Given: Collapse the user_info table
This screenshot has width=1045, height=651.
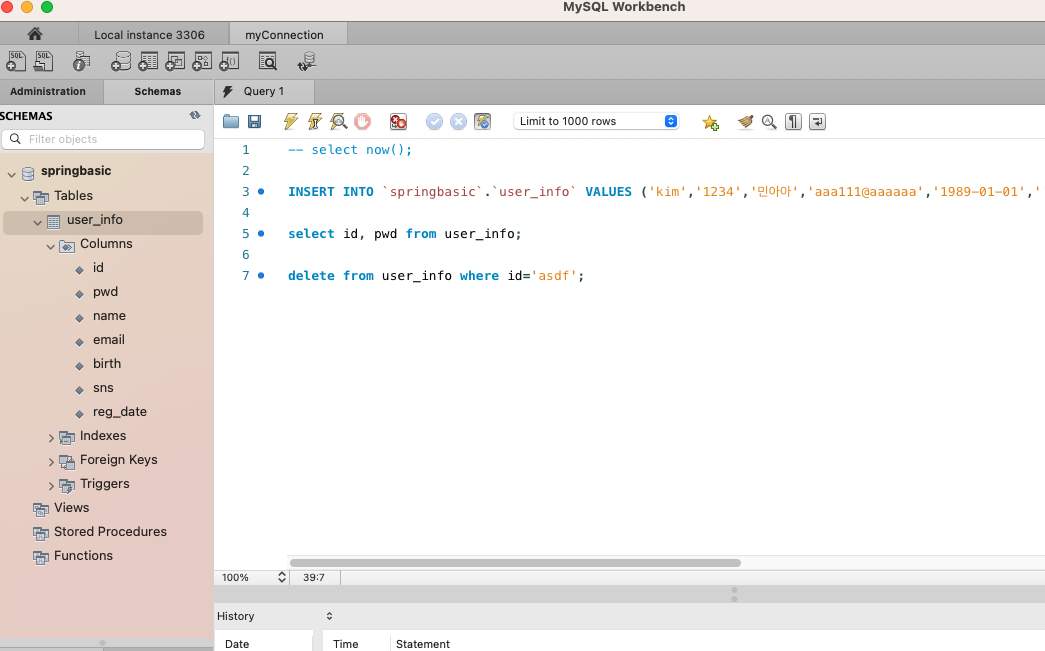Looking at the screenshot, I should tap(37, 222).
